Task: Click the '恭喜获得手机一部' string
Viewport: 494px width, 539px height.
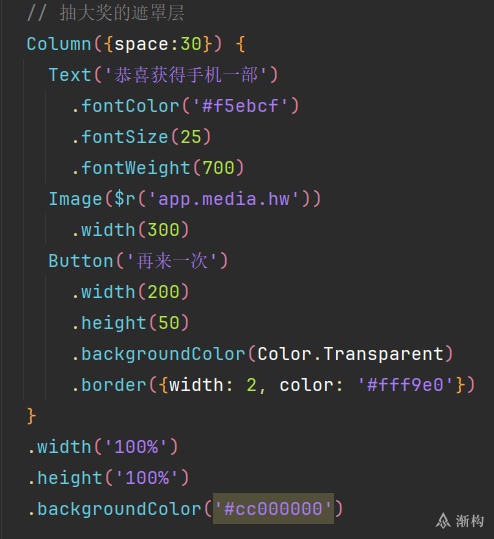Action: [186, 75]
